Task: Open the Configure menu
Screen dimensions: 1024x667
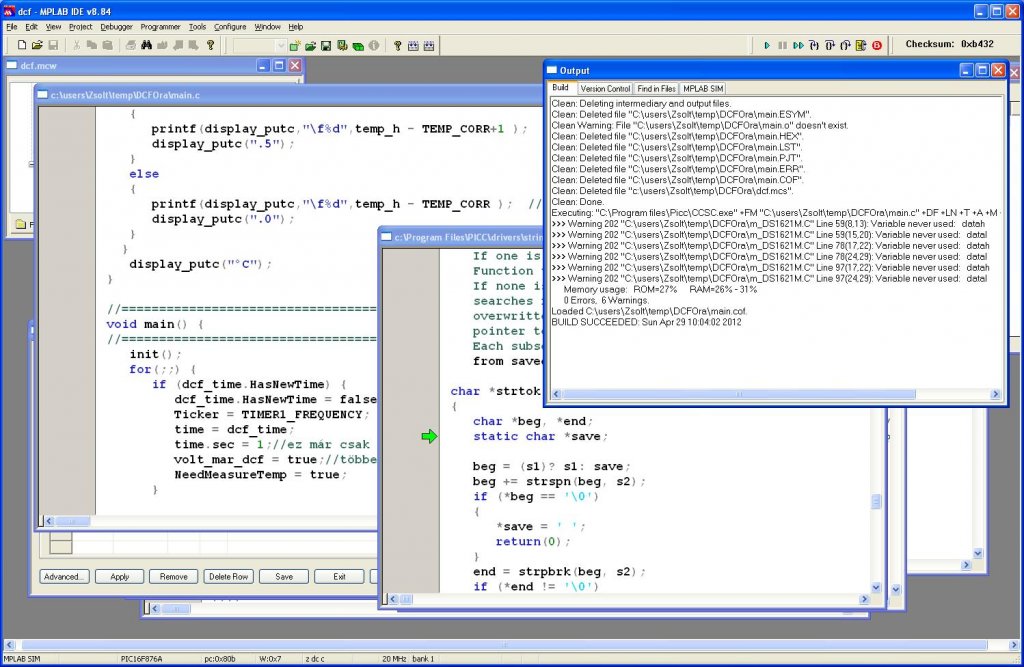Action: tap(230, 26)
